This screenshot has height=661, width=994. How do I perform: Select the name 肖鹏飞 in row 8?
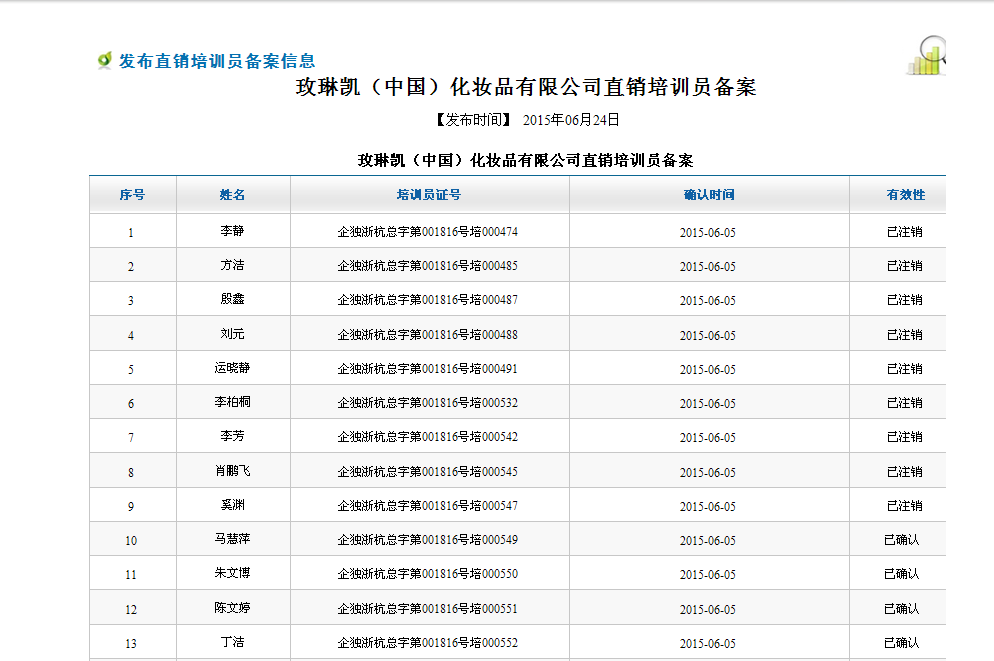click(x=232, y=471)
